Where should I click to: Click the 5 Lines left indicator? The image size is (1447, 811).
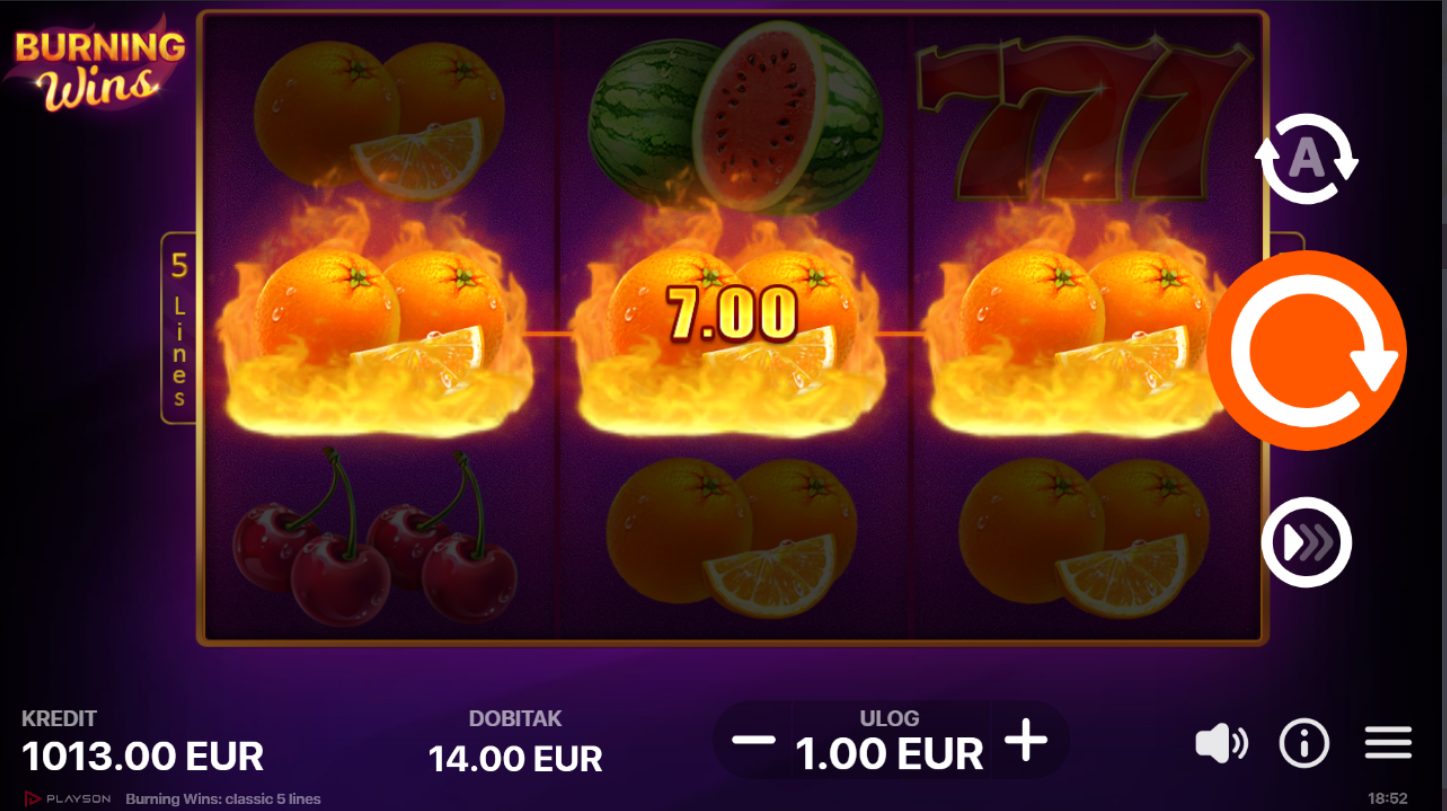click(x=179, y=329)
